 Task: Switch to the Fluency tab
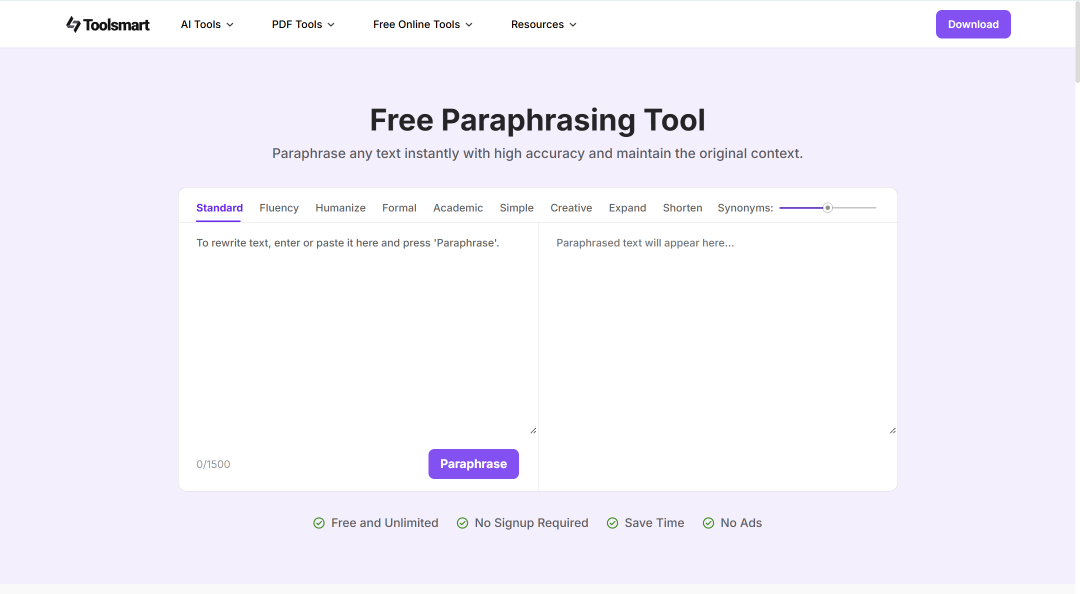279,208
